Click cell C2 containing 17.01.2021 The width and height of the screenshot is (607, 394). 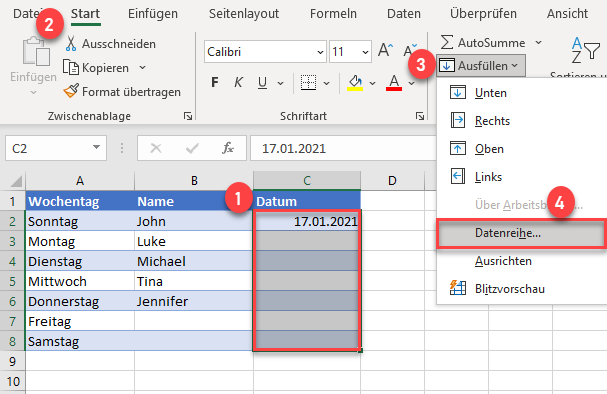coord(307,221)
